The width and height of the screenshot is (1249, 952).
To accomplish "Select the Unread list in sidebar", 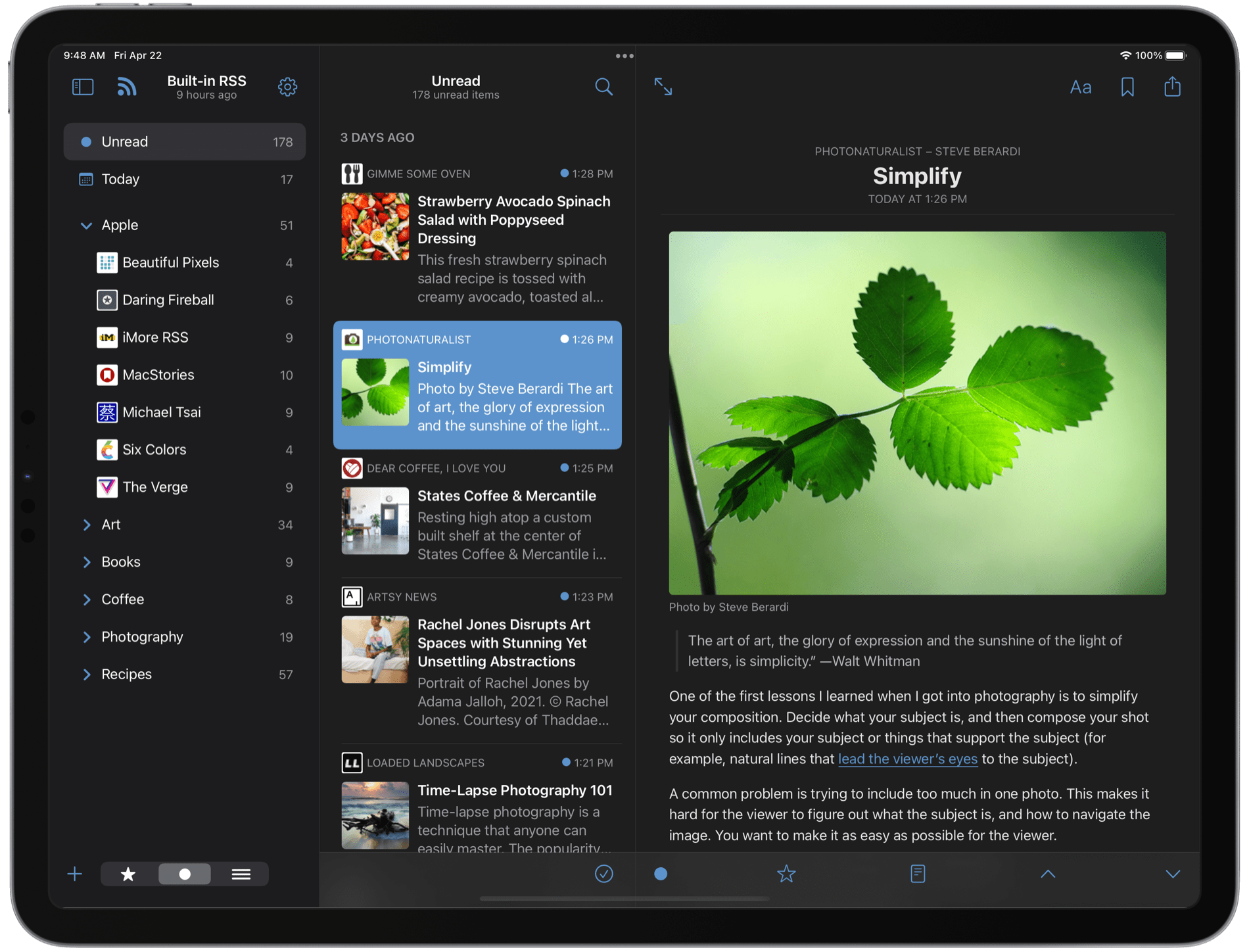I will 185,141.
